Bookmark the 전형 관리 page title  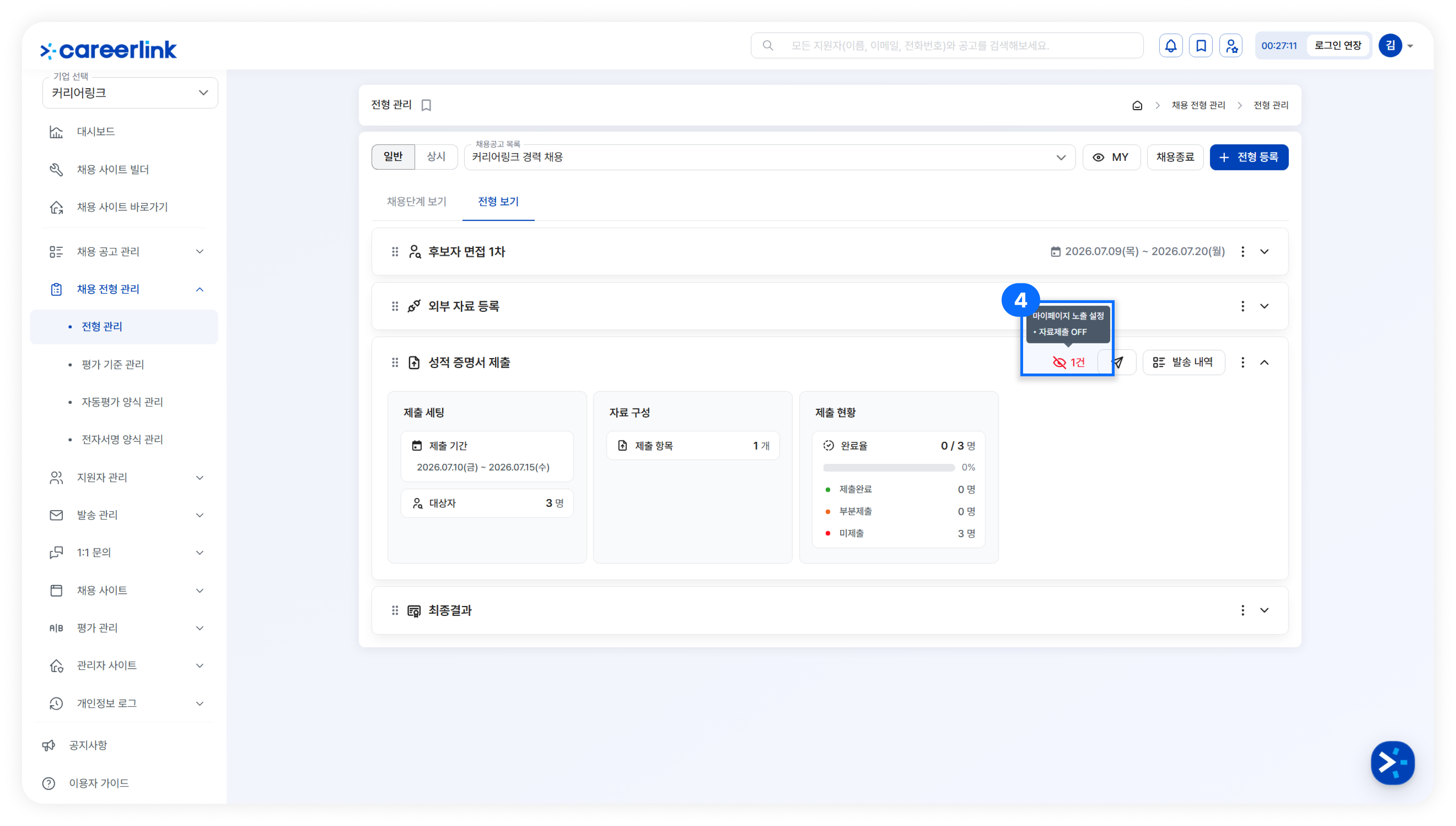click(426, 105)
